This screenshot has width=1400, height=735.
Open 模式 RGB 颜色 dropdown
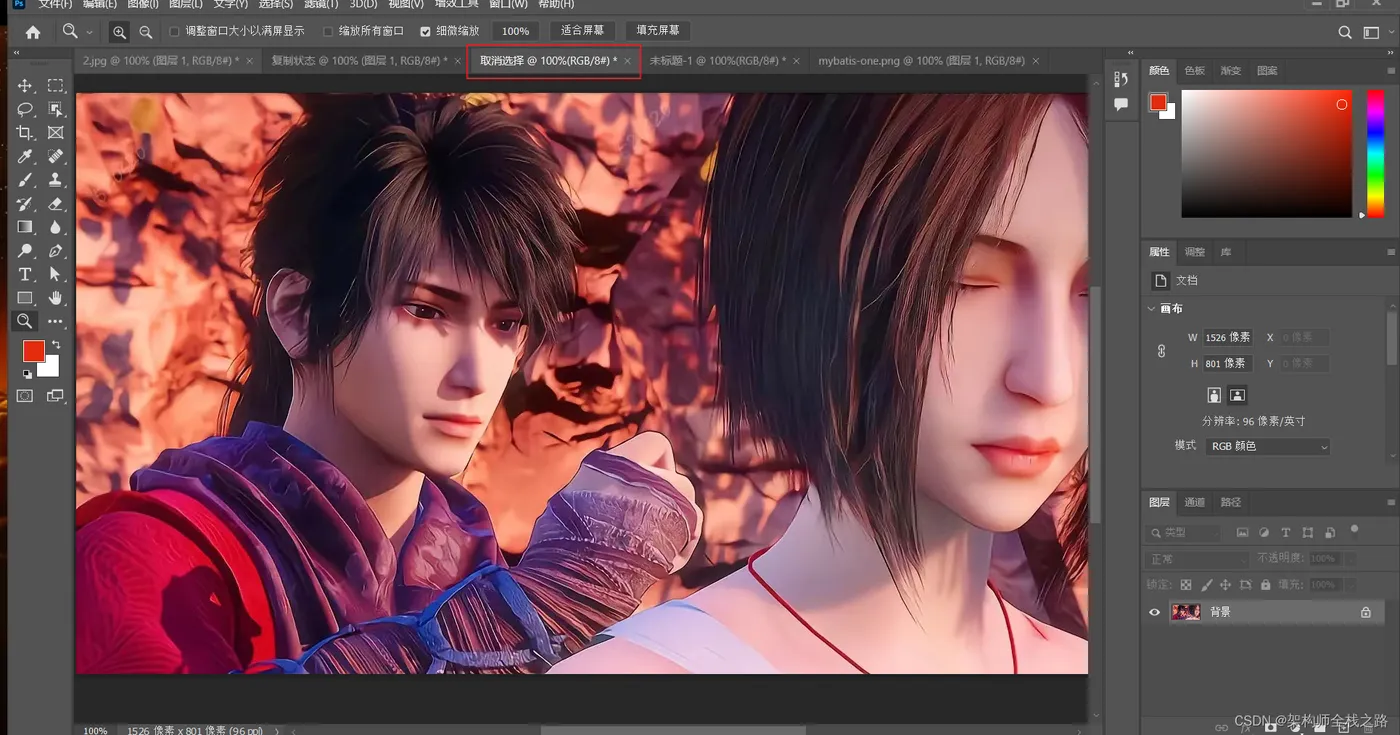pyautogui.click(x=1267, y=446)
